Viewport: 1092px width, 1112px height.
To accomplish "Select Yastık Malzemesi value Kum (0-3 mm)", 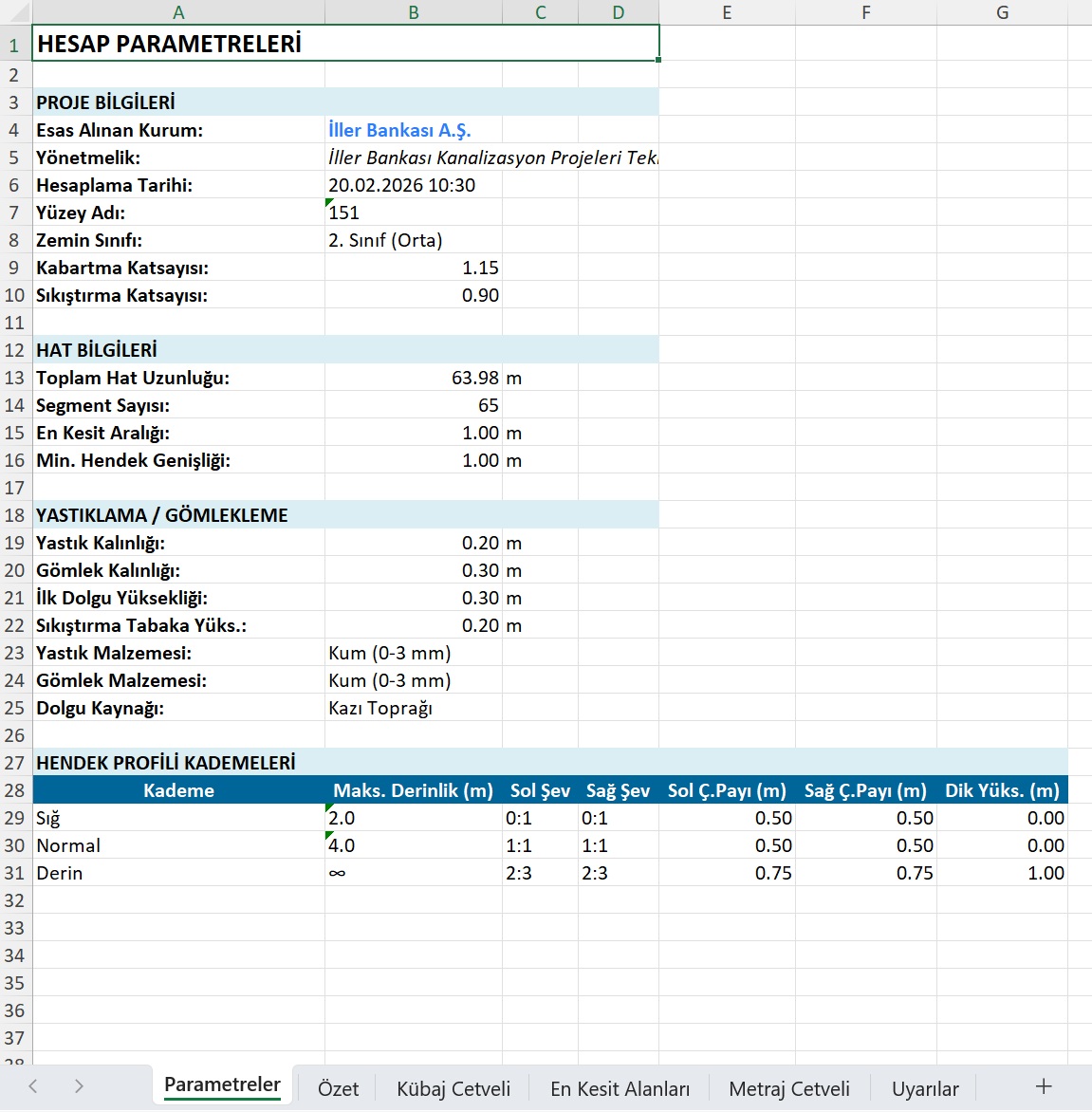I will point(414,653).
